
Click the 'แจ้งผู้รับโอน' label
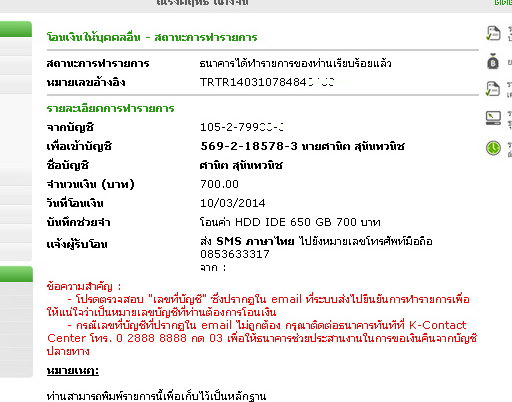77,244
